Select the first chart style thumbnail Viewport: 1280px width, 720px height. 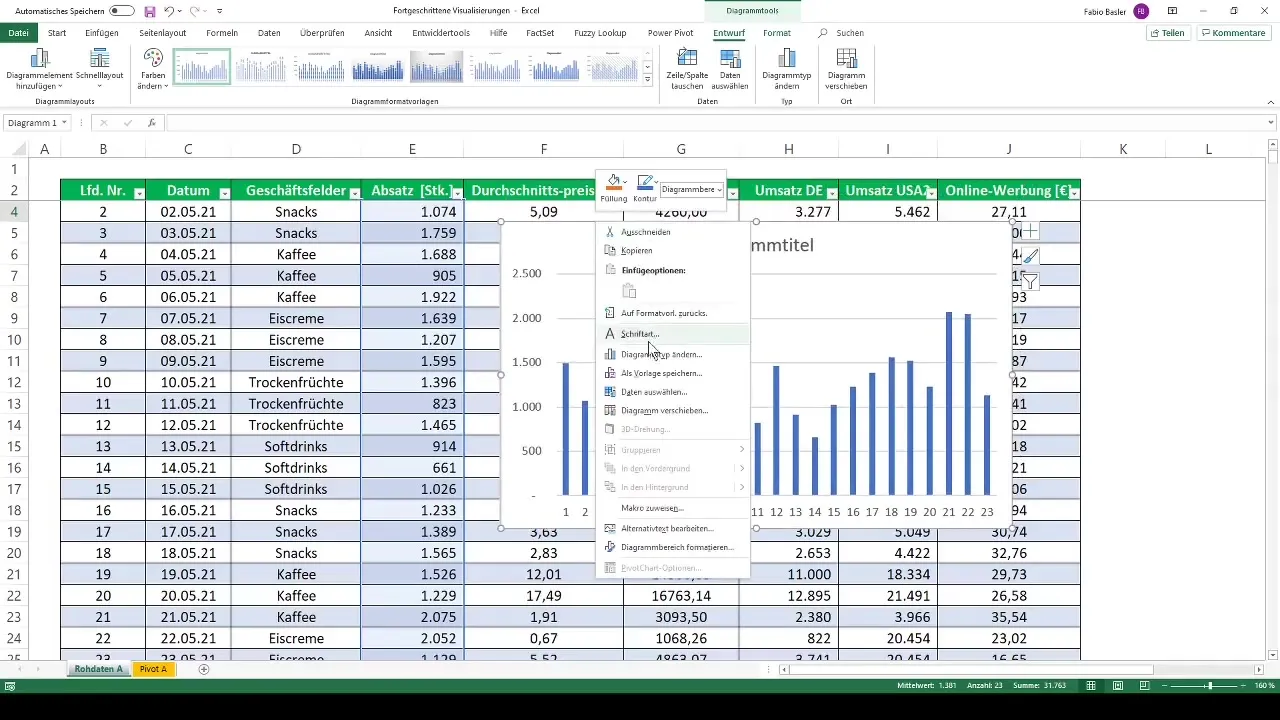pos(202,67)
